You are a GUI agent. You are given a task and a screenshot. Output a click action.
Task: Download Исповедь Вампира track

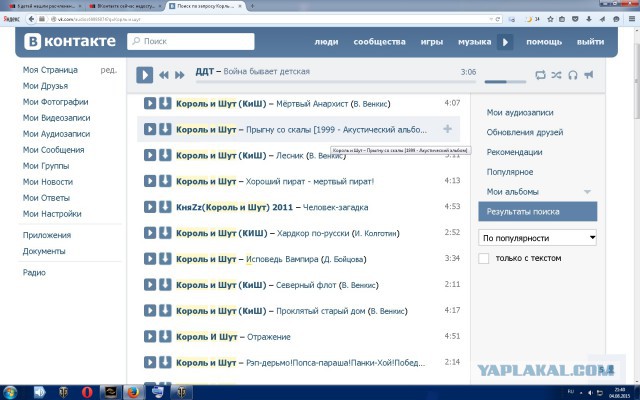coord(165,258)
